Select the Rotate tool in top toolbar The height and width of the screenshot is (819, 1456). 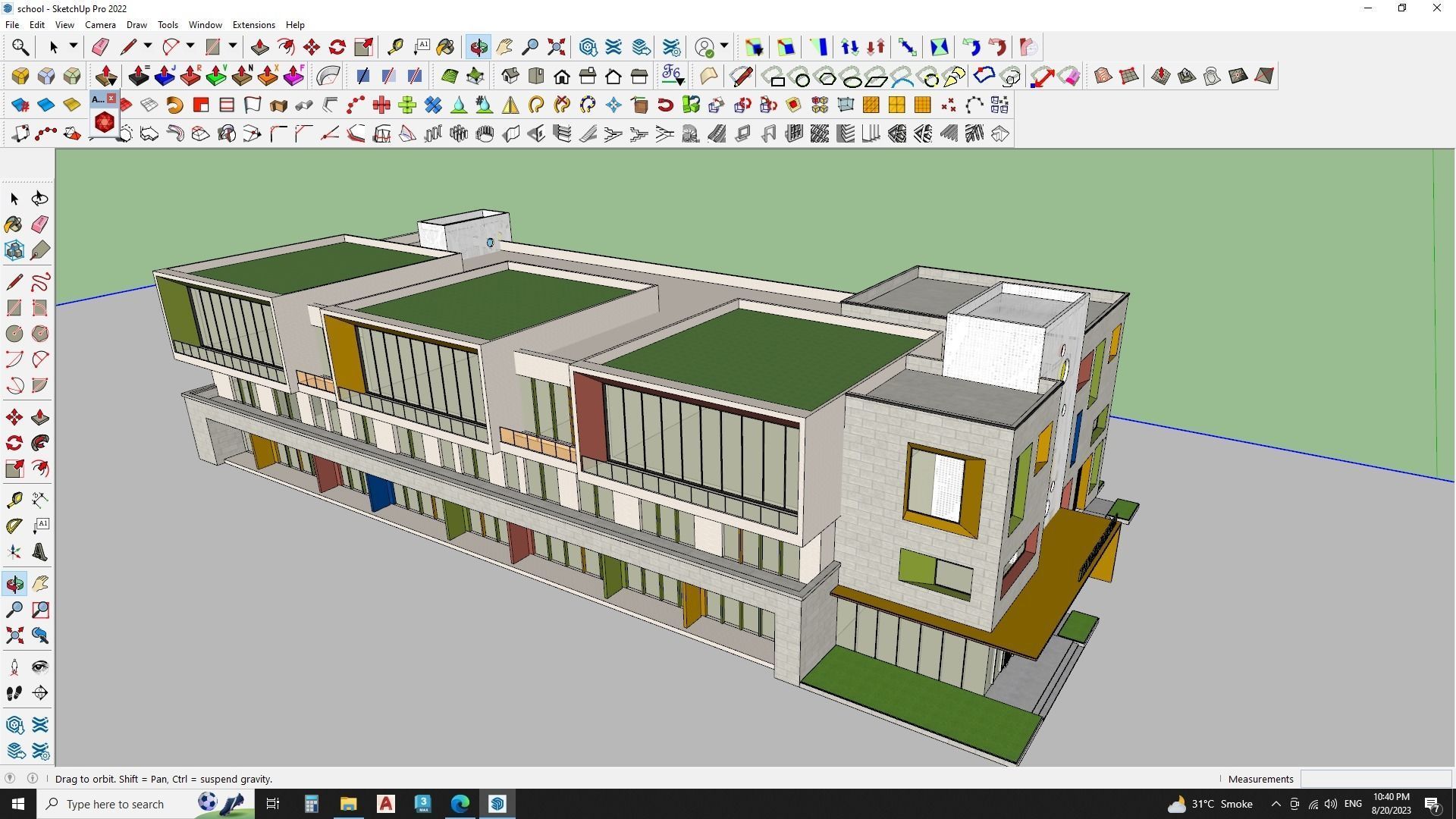coord(337,47)
